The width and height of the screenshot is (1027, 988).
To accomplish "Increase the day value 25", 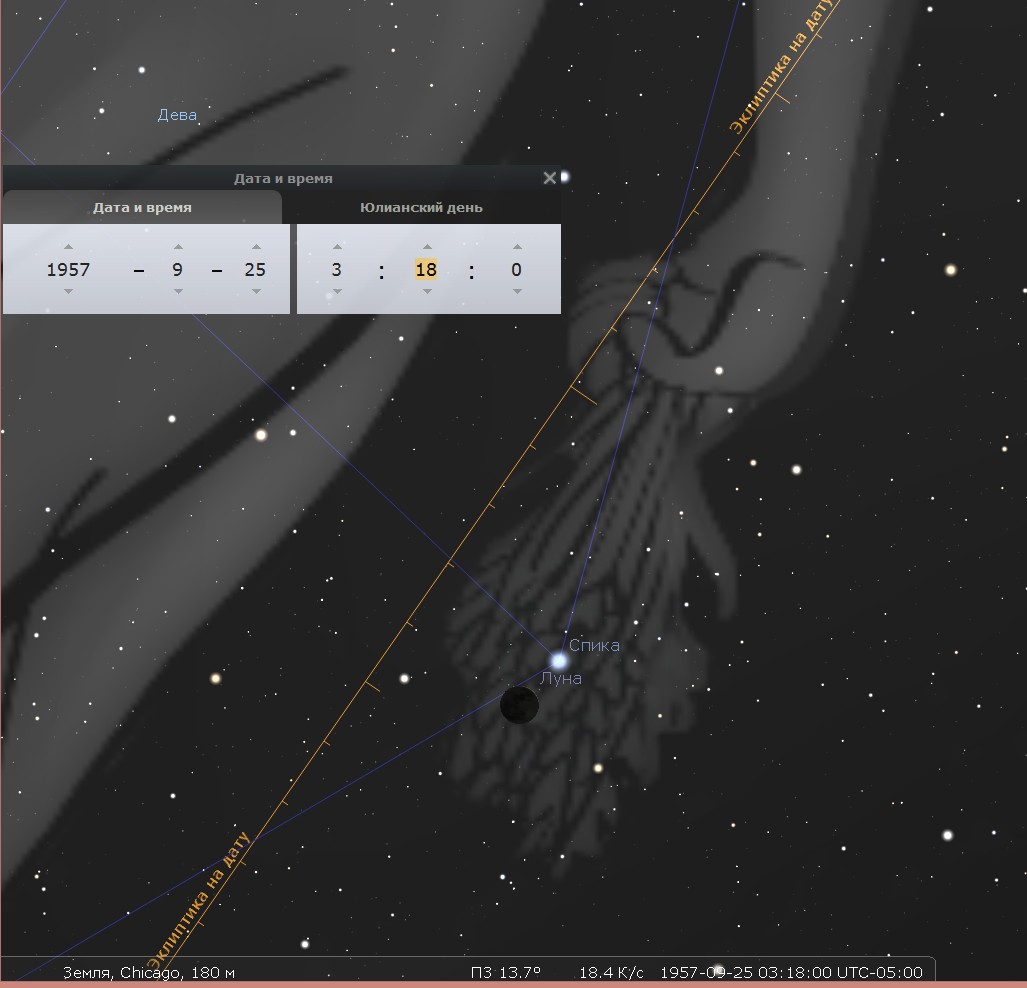I will pyautogui.click(x=256, y=247).
